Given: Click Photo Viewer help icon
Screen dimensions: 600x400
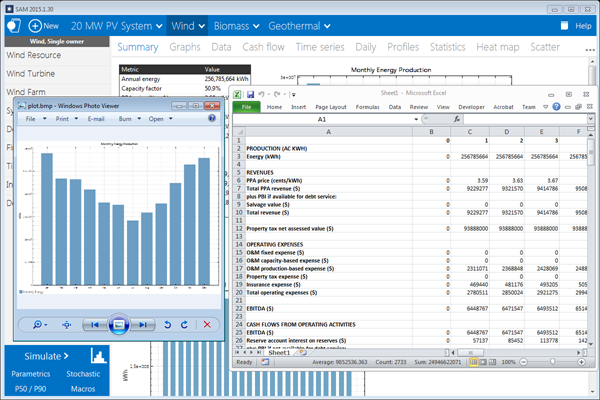Looking at the screenshot, I should coord(212,118).
